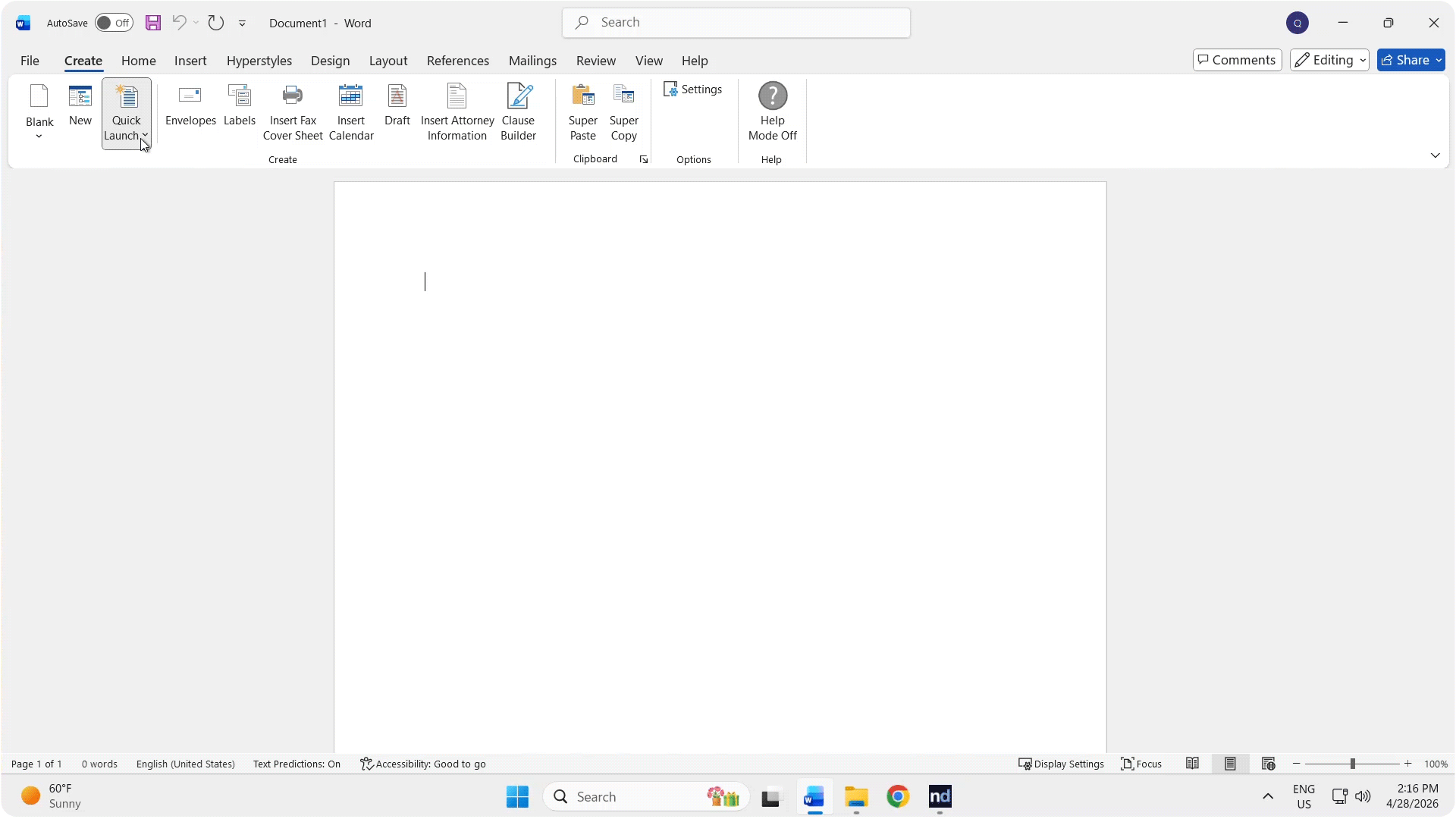Insert a Fax Cover Sheet
1456x819 pixels.
point(293,113)
